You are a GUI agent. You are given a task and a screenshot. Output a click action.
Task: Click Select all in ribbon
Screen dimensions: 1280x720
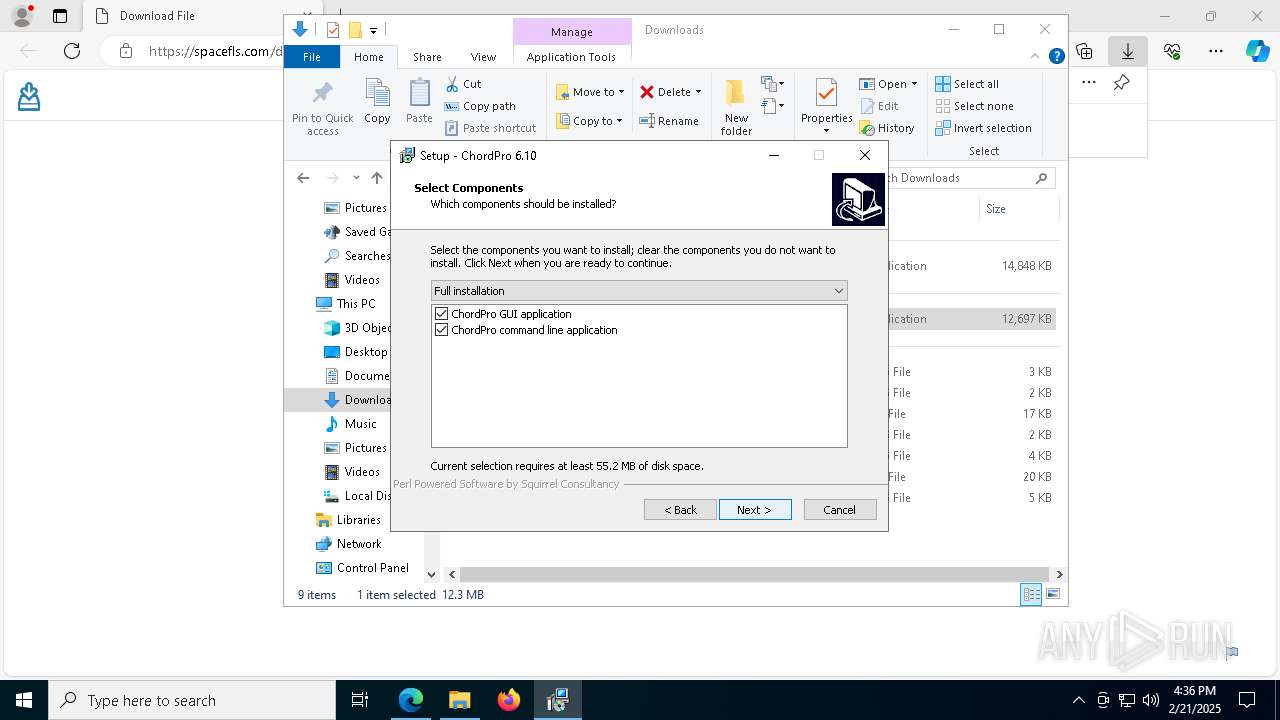point(967,84)
